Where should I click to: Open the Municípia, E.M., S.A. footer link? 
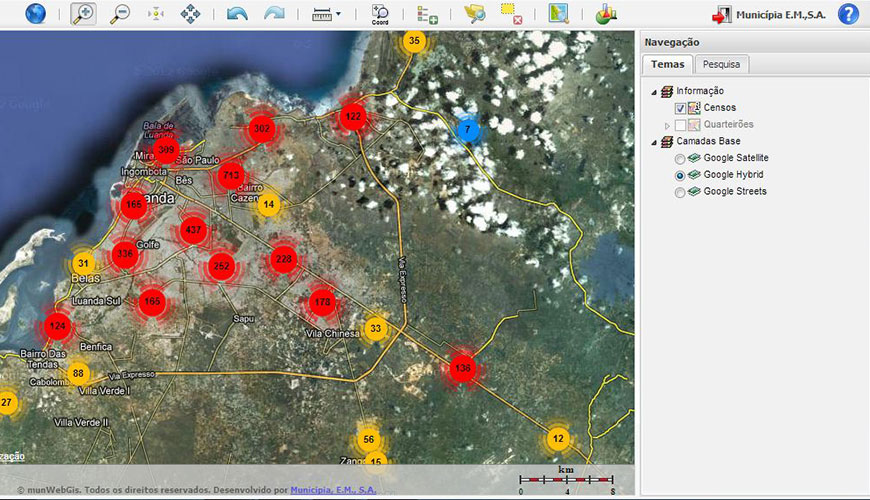coord(333,490)
